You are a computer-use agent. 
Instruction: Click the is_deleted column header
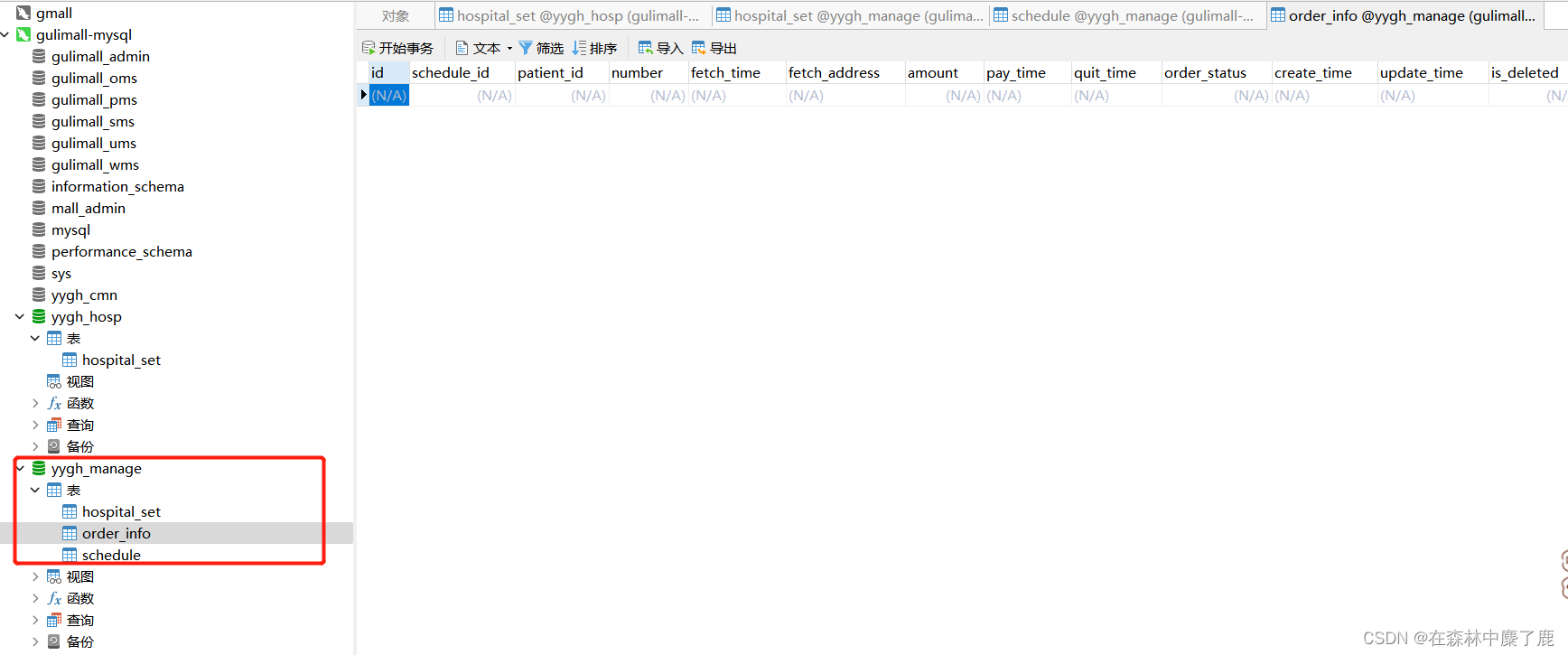pos(1528,72)
